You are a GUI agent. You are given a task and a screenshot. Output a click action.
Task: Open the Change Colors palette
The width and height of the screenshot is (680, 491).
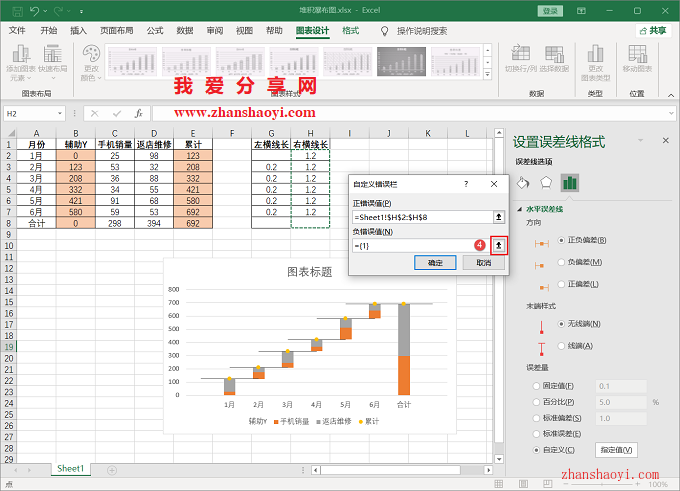[91, 63]
